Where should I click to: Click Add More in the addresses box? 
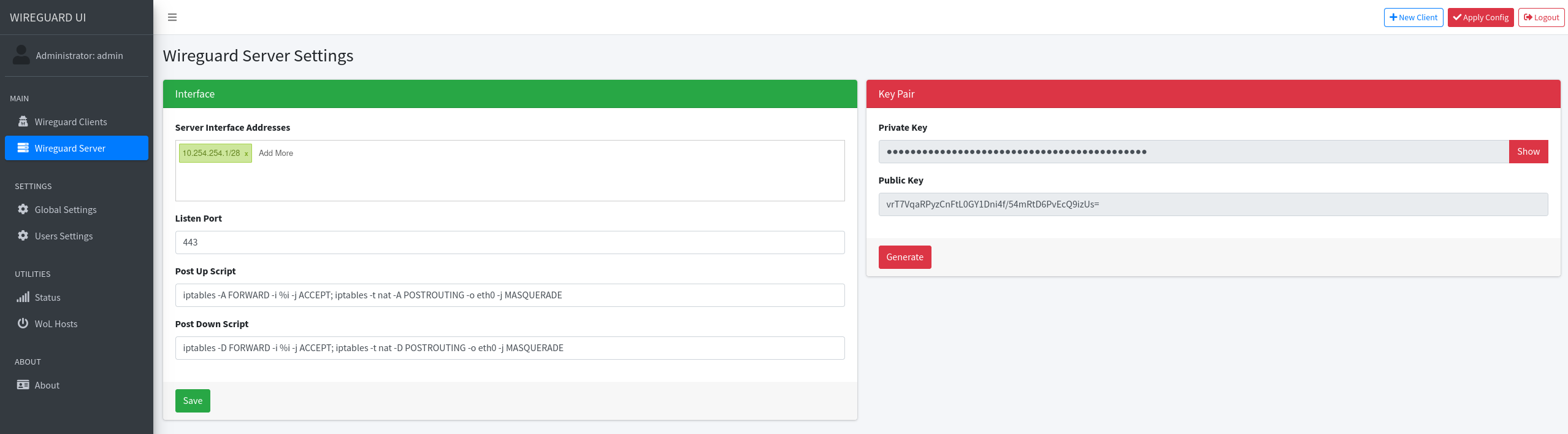276,153
